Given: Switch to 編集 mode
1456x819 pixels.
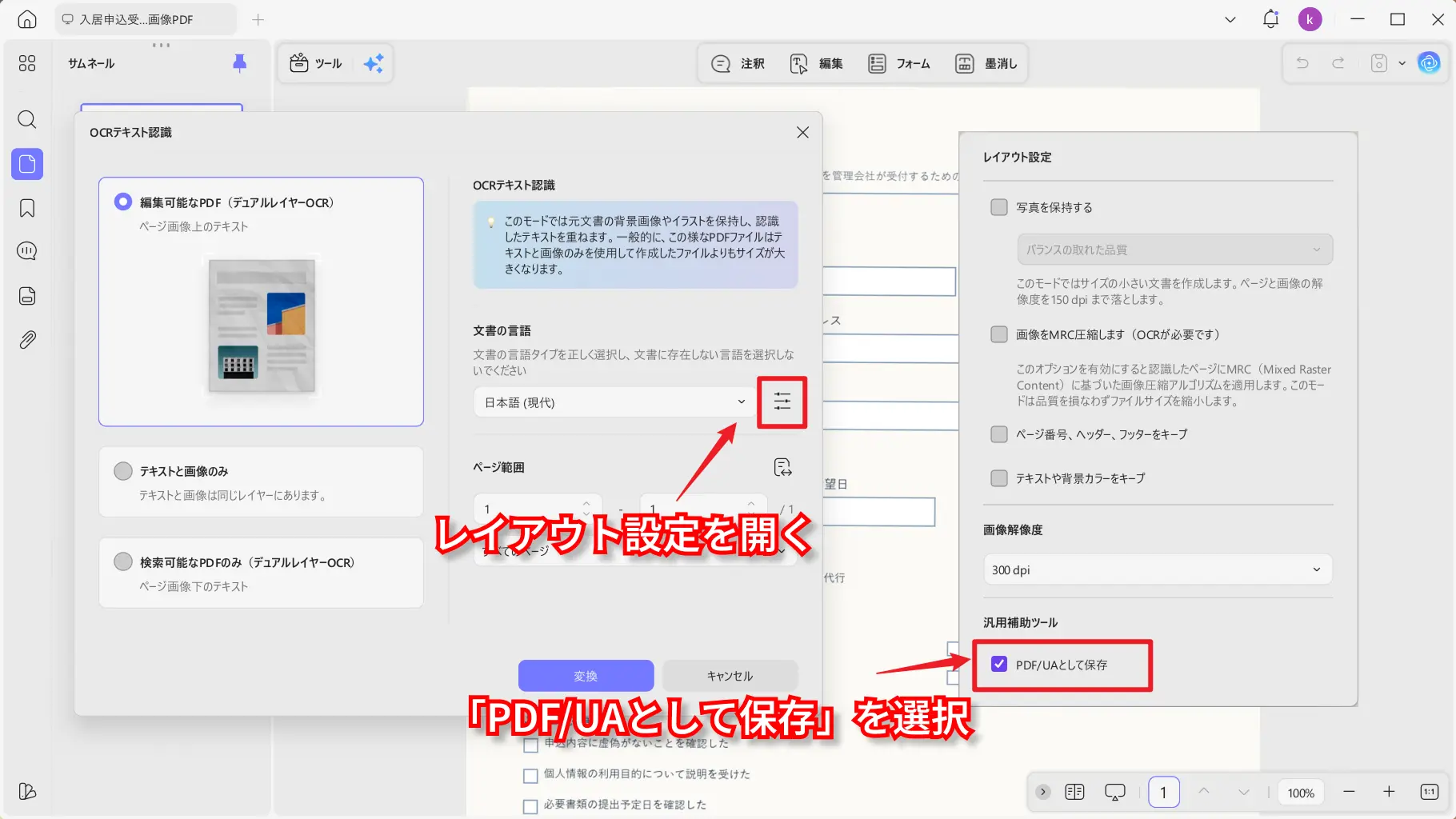Looking at the screenshot, I should click(816, 63).
